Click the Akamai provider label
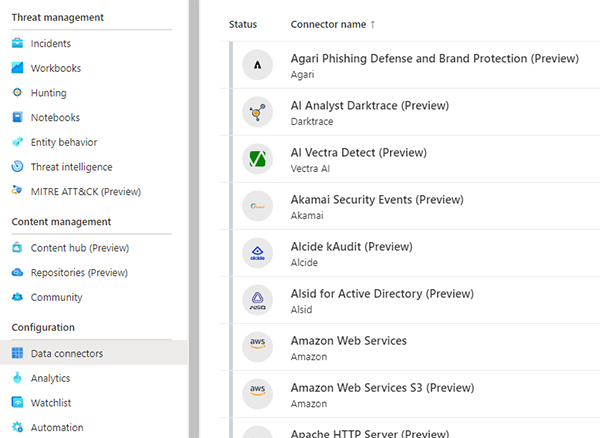The width and height of the screenshot is (600, 438). click(307, 216)
